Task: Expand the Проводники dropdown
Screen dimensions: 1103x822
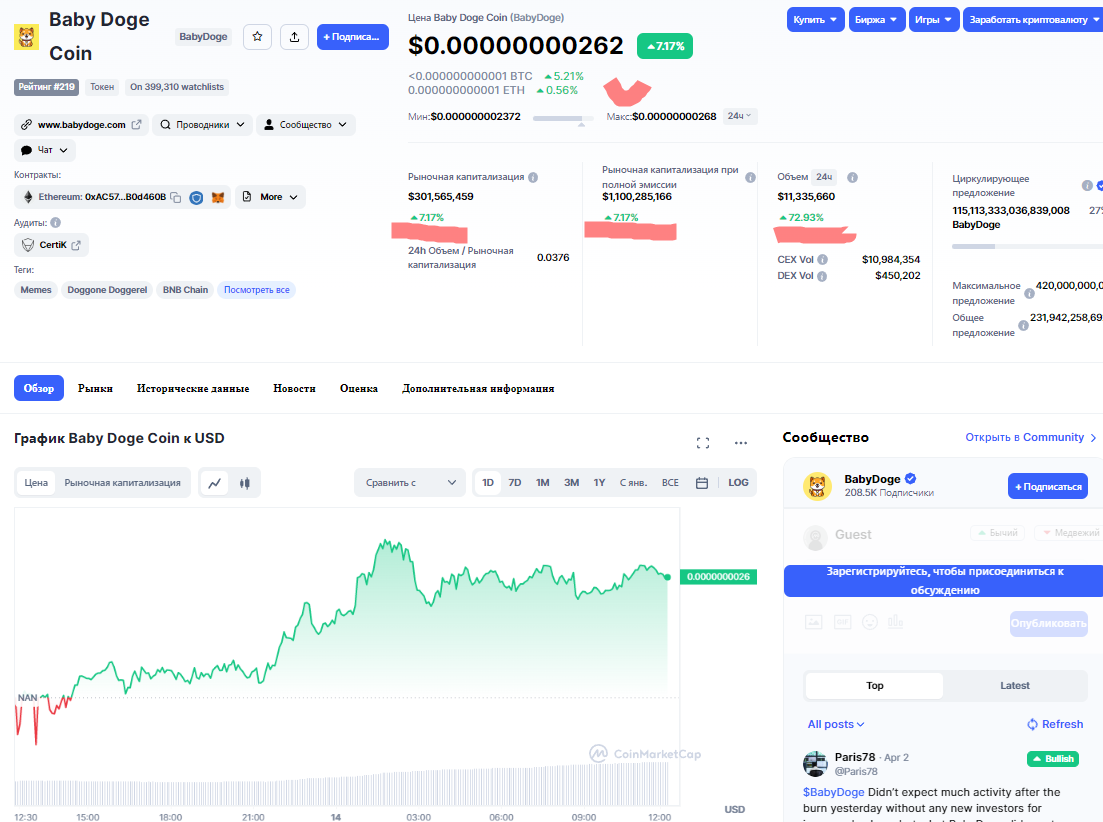Action: click(x=203, y=125)
